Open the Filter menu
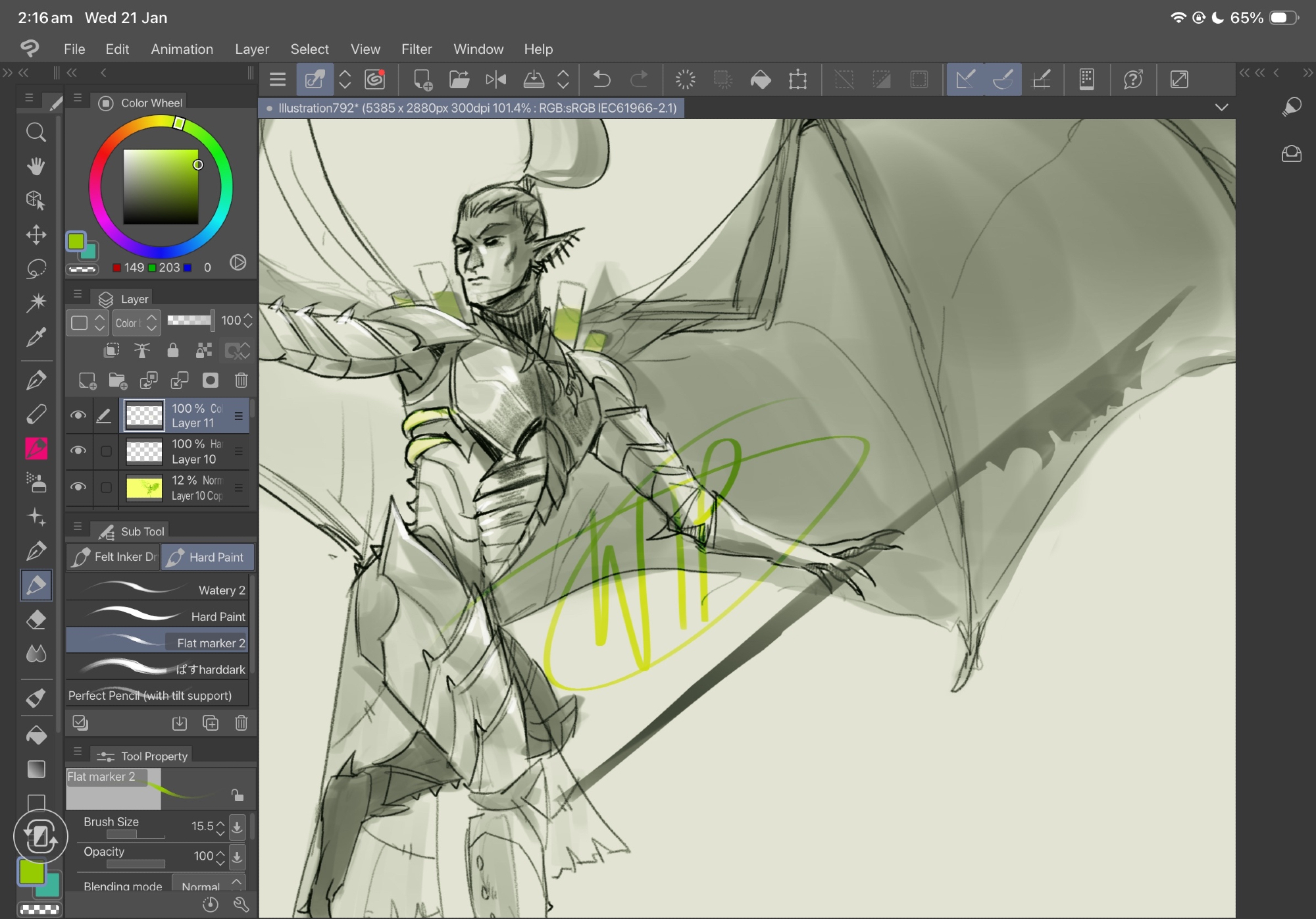This screenshot has width=1316, height=919. pyautogui.click(x=416, y=49)
